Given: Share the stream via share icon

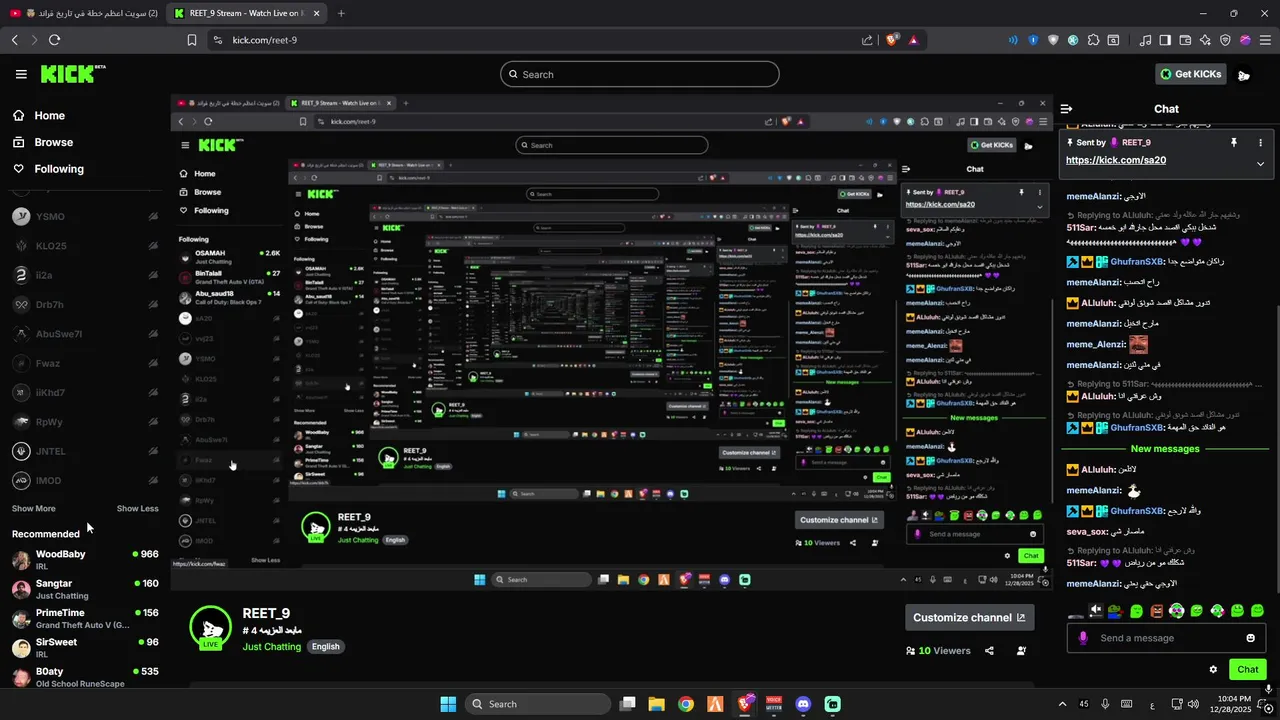Looking at the screenshot, I should (x=989, y=651).
